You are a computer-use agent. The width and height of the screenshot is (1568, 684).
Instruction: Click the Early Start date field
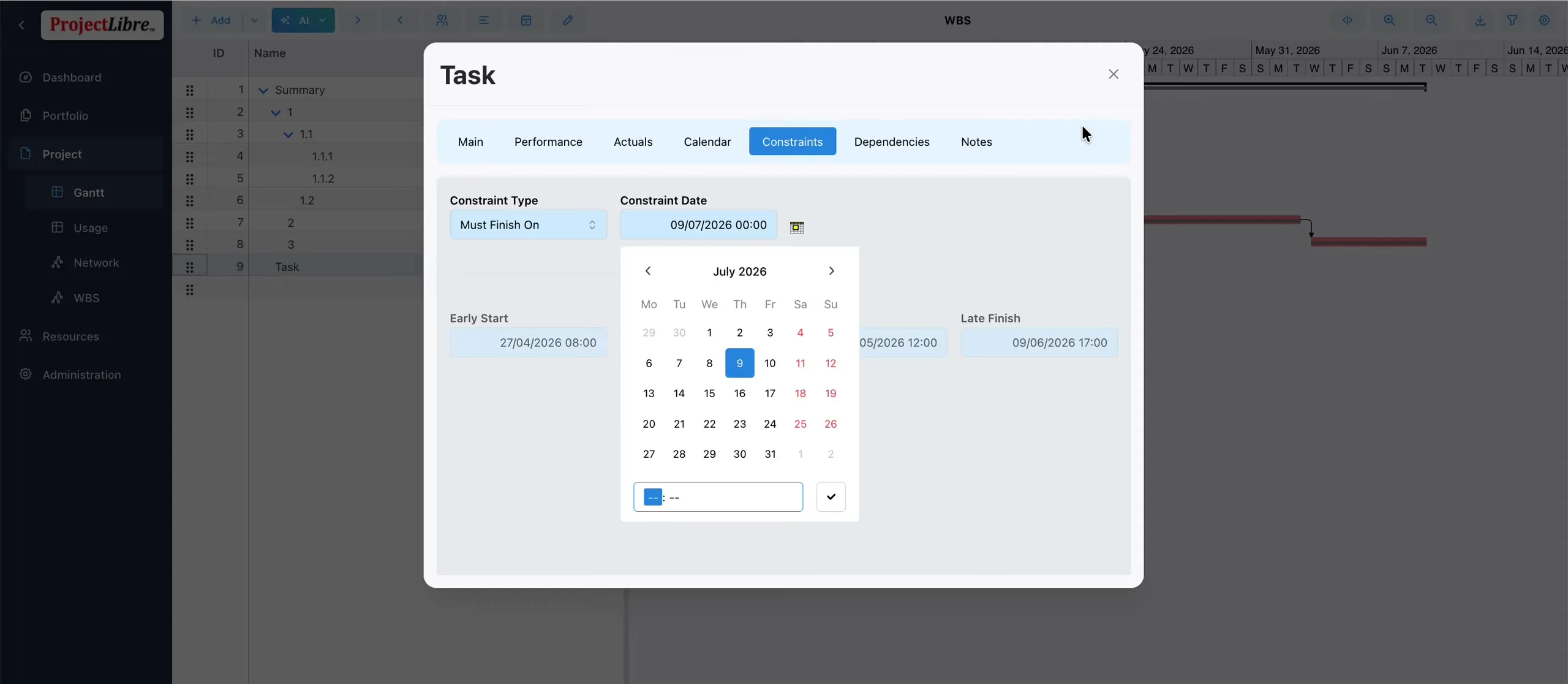[x=528, y=343]
